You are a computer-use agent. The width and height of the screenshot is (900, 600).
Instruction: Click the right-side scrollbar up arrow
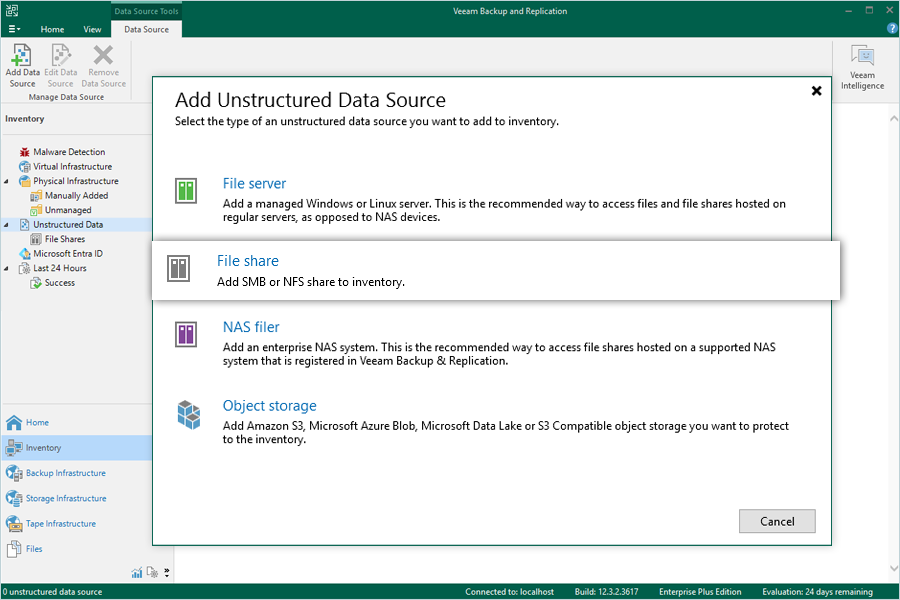pyautogui.click(x=894, y=118)
